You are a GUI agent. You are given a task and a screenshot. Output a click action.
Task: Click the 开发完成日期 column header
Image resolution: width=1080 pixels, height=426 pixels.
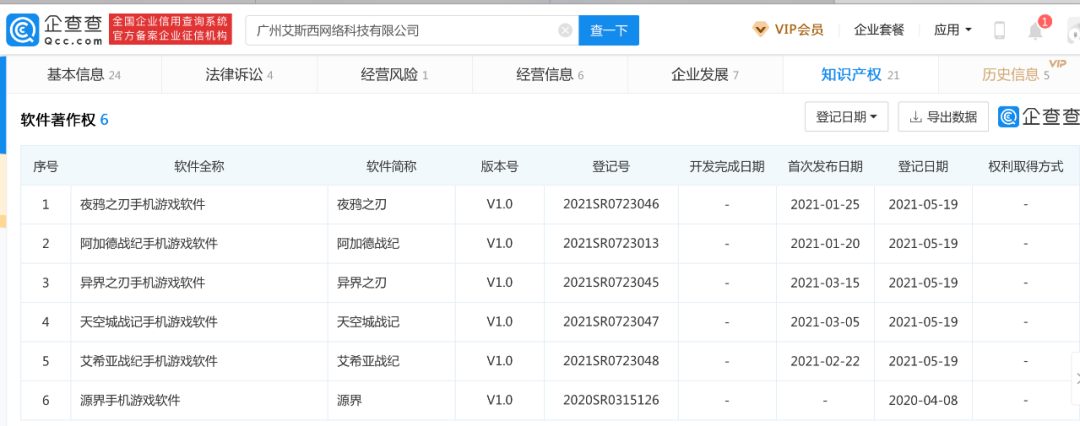point(727,166)
